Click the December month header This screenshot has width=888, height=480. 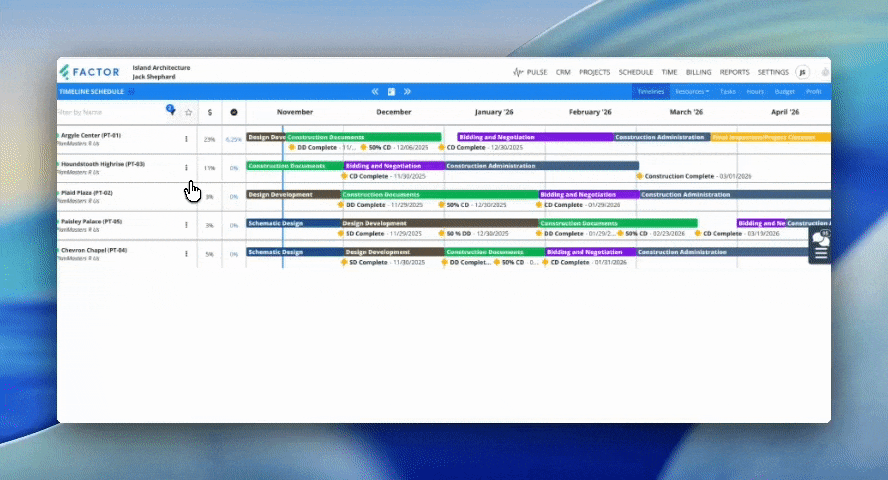pos(394,112)
